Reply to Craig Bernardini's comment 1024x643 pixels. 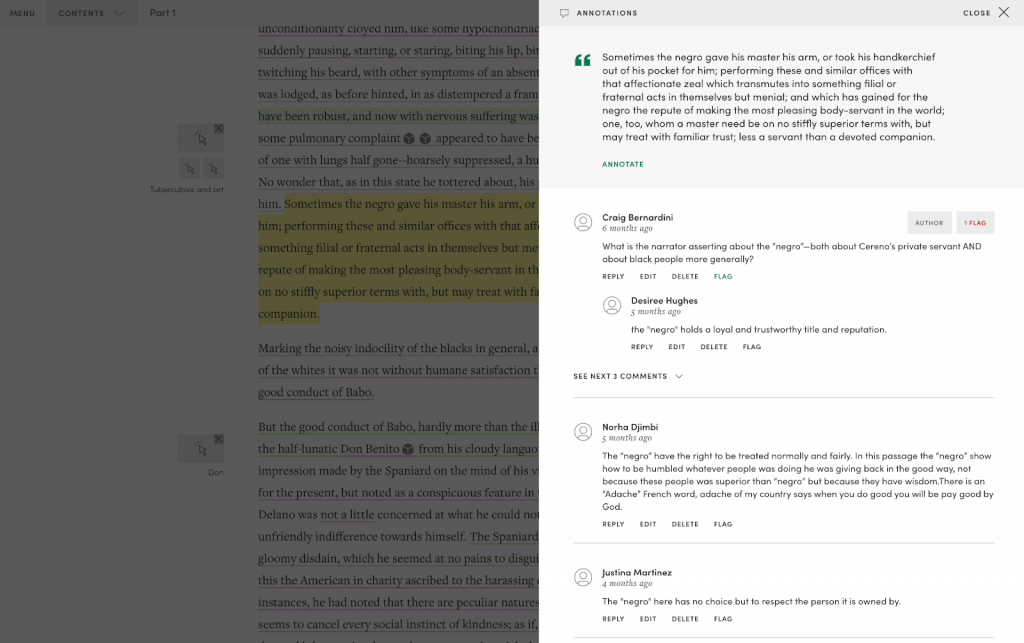click(613, 277)
